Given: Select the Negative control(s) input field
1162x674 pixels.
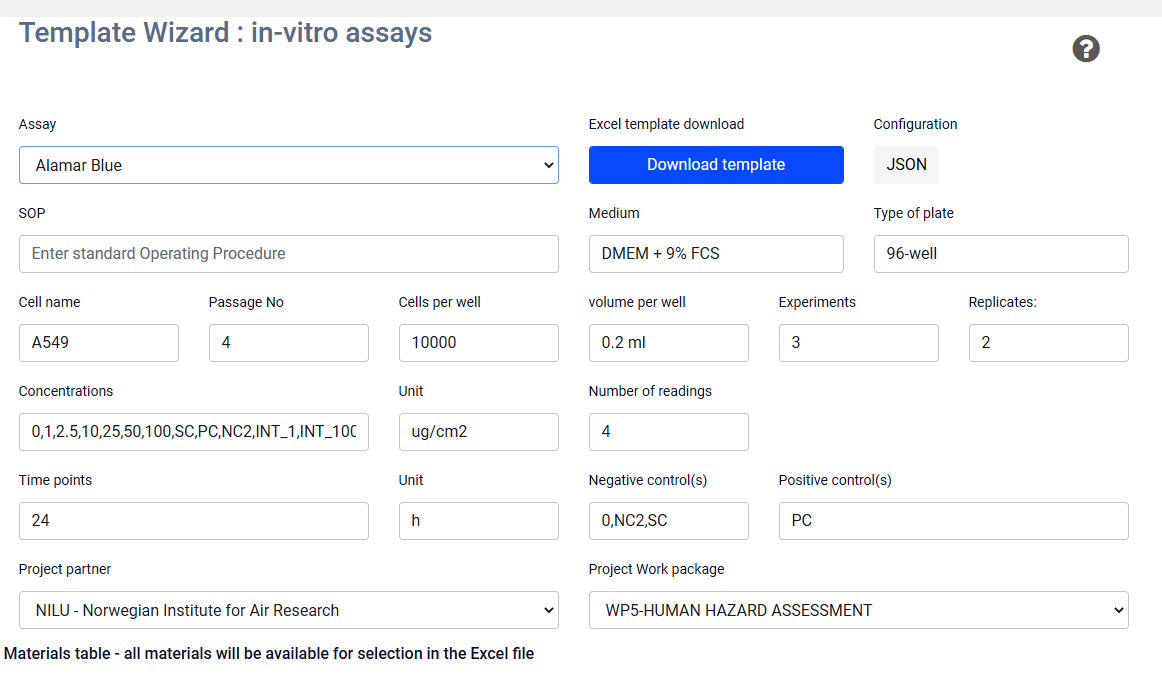Looking at the screenshot, I should [668, 521].
